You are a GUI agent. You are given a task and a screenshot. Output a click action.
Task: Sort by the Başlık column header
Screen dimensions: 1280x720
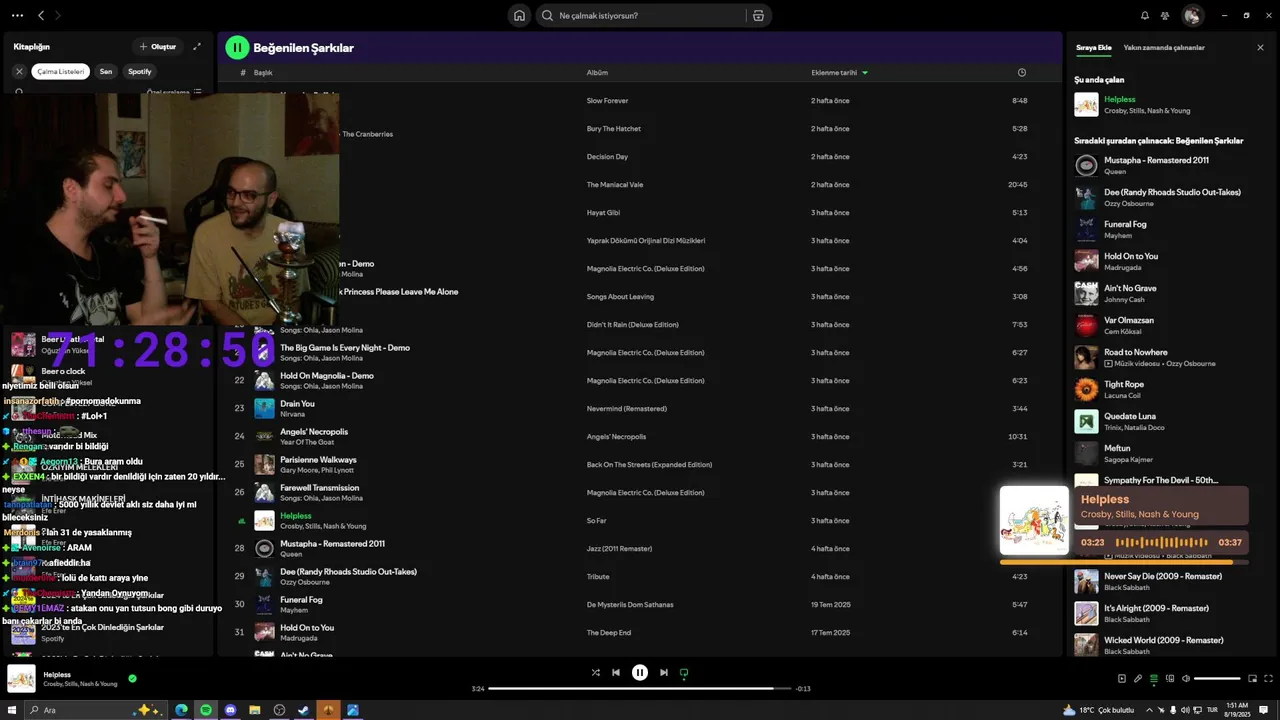263,72
